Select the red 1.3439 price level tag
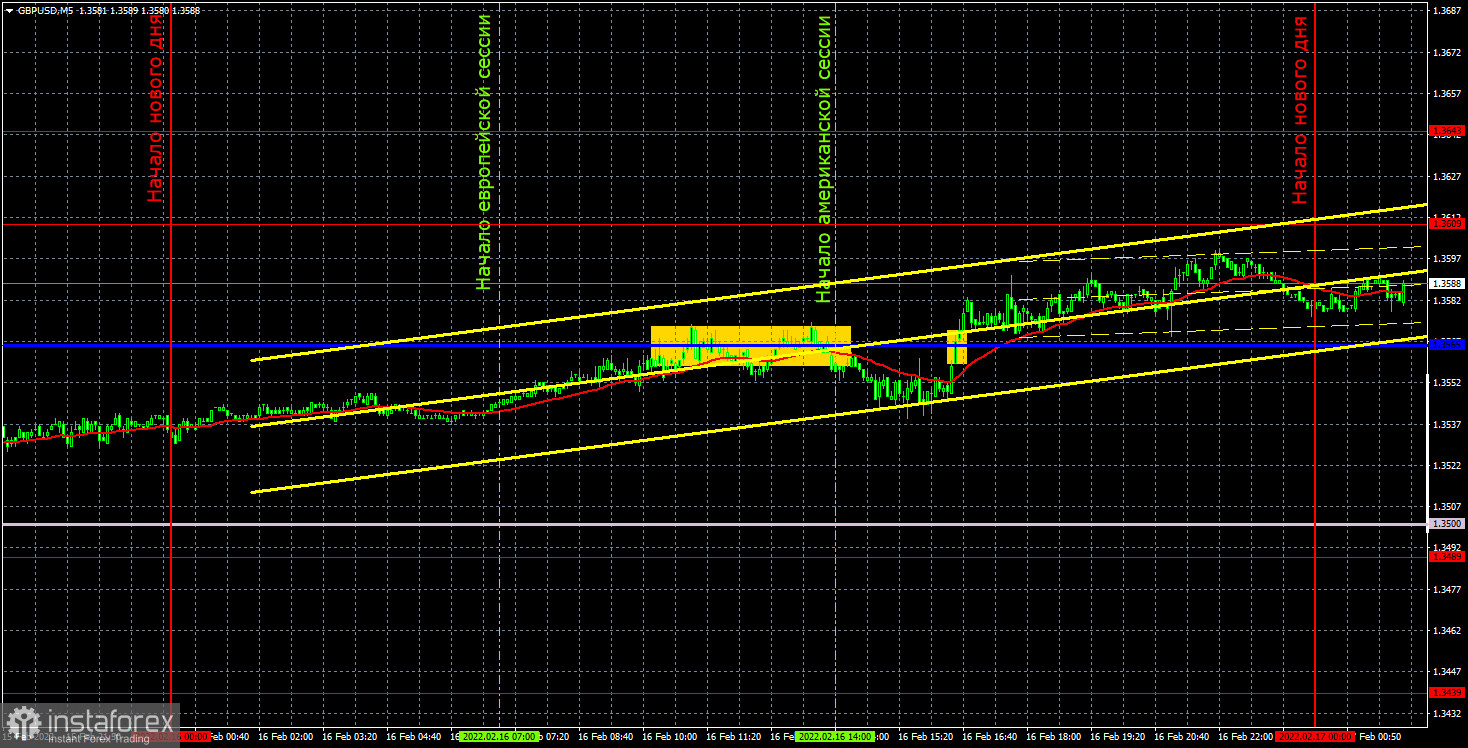 (x=1447, y=692)
